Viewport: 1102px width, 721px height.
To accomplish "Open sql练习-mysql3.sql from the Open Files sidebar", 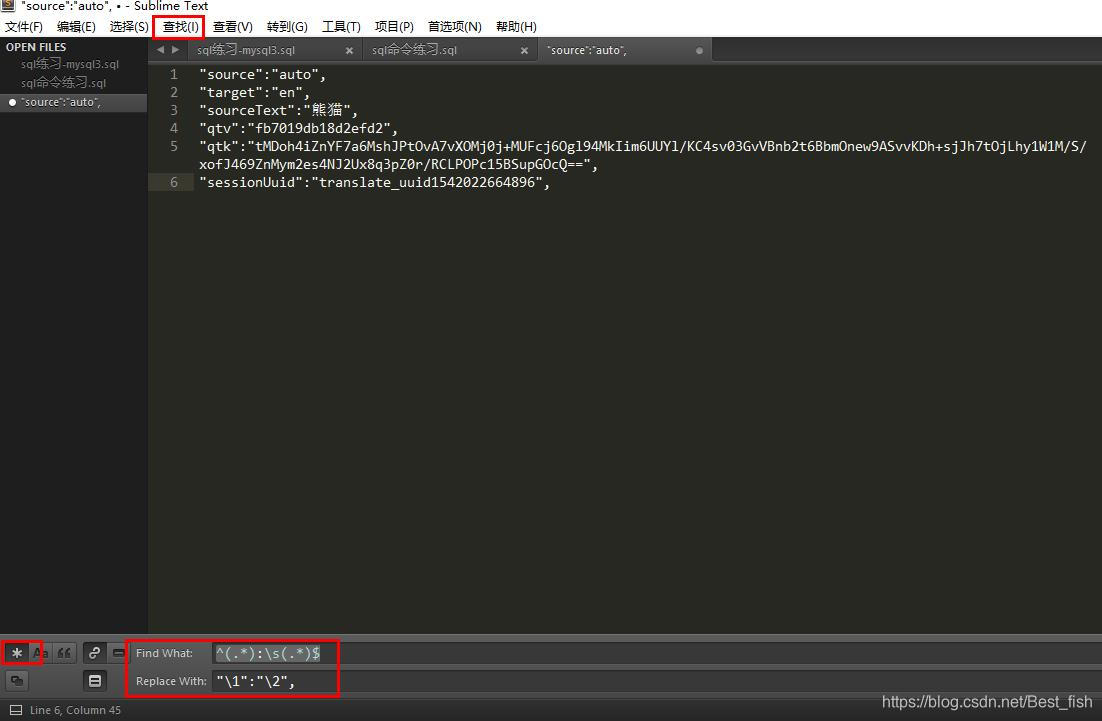I will pos(70,64).
